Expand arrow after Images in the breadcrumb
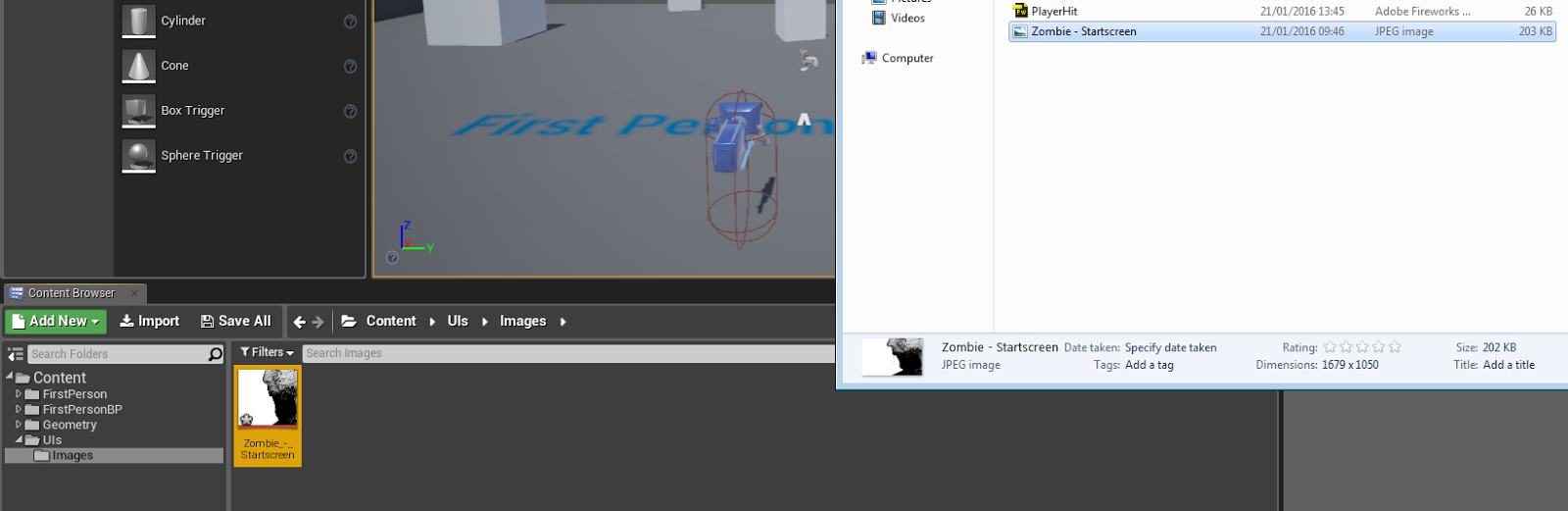 tap(563, 322)
